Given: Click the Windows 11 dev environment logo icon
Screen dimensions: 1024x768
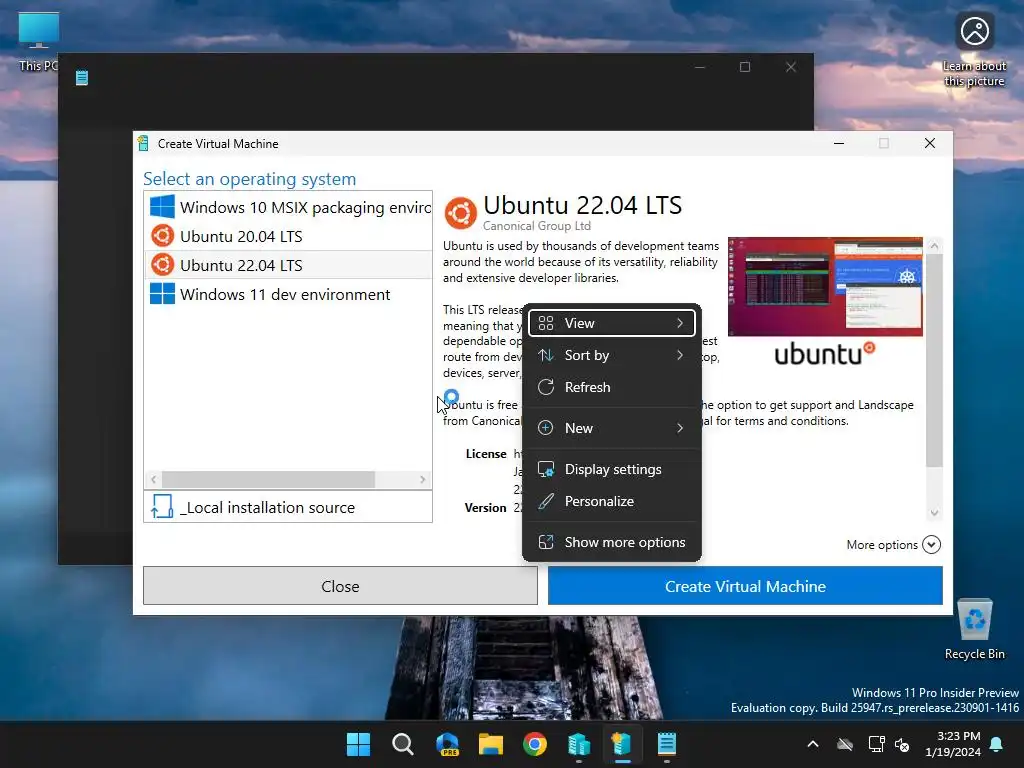Looking at the screenshot, I should click(162, 294).
